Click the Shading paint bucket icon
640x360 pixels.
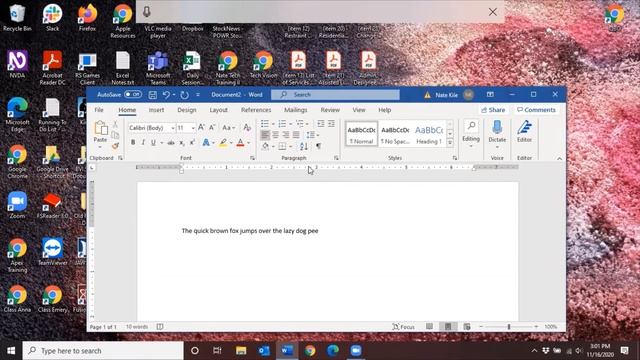point(265,146)
